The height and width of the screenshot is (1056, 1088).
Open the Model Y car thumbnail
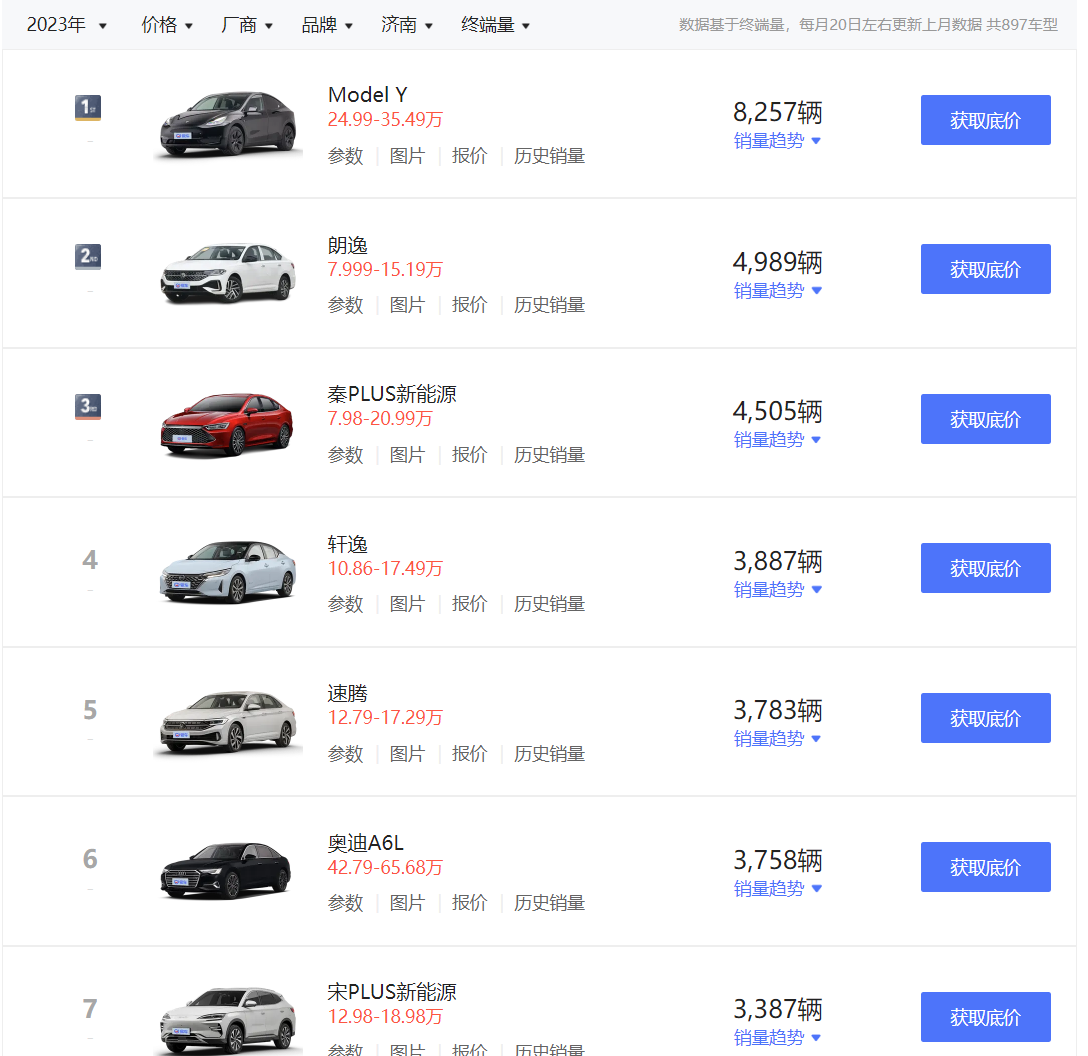[x=228, y=124]
